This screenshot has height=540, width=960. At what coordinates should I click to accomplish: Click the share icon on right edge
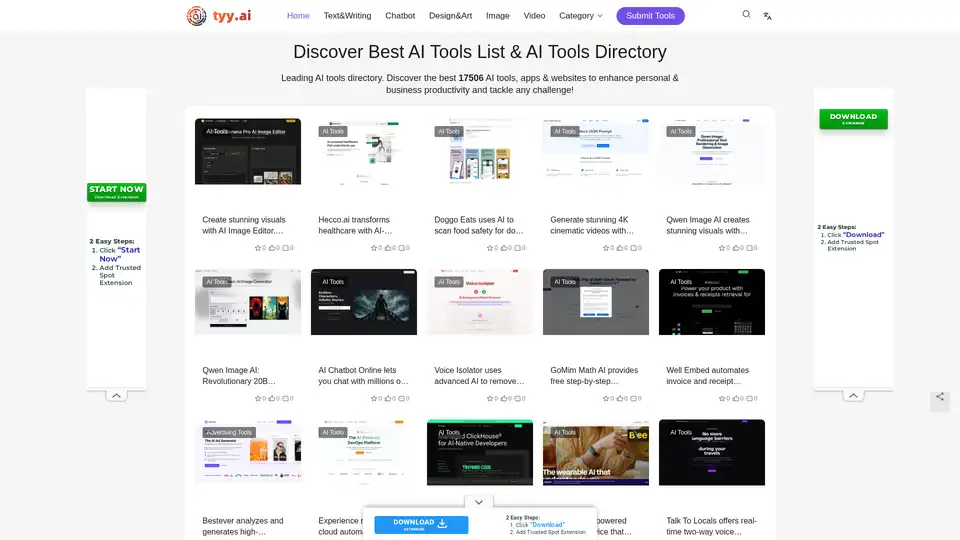click(x=940, y=397)
